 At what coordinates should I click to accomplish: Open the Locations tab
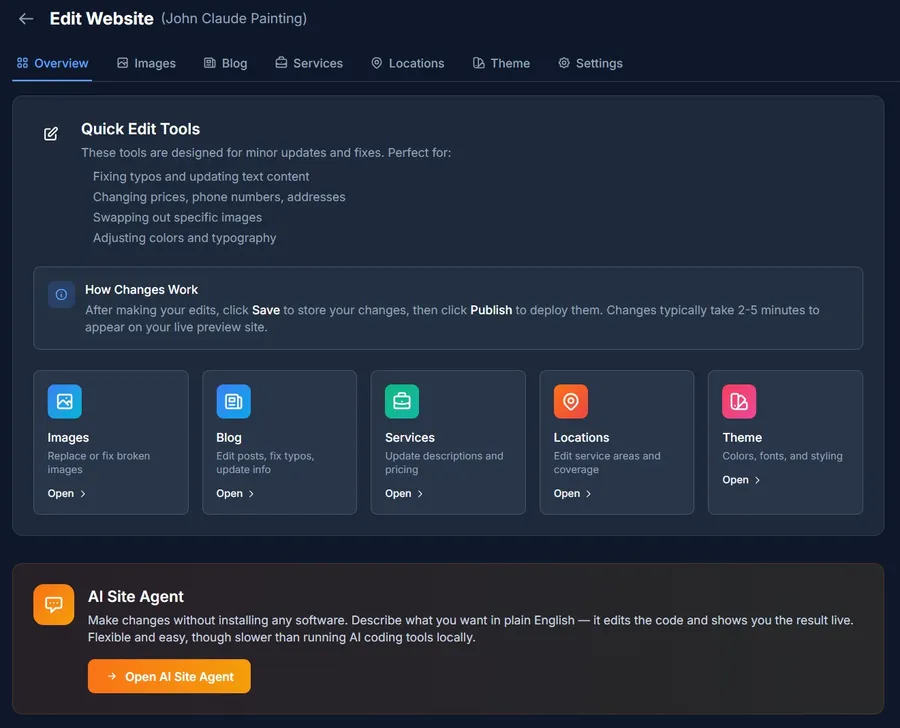point(407,63)
